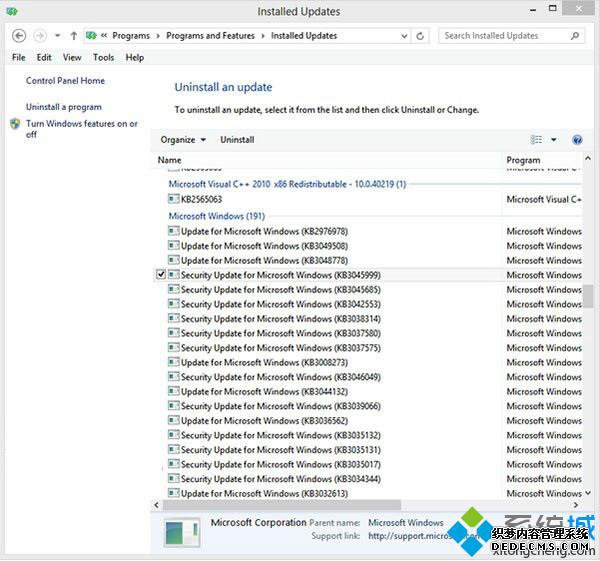Viewport: 600px width, 561px height.
Task: Click icon of update KB3049508
Action: 174,246
